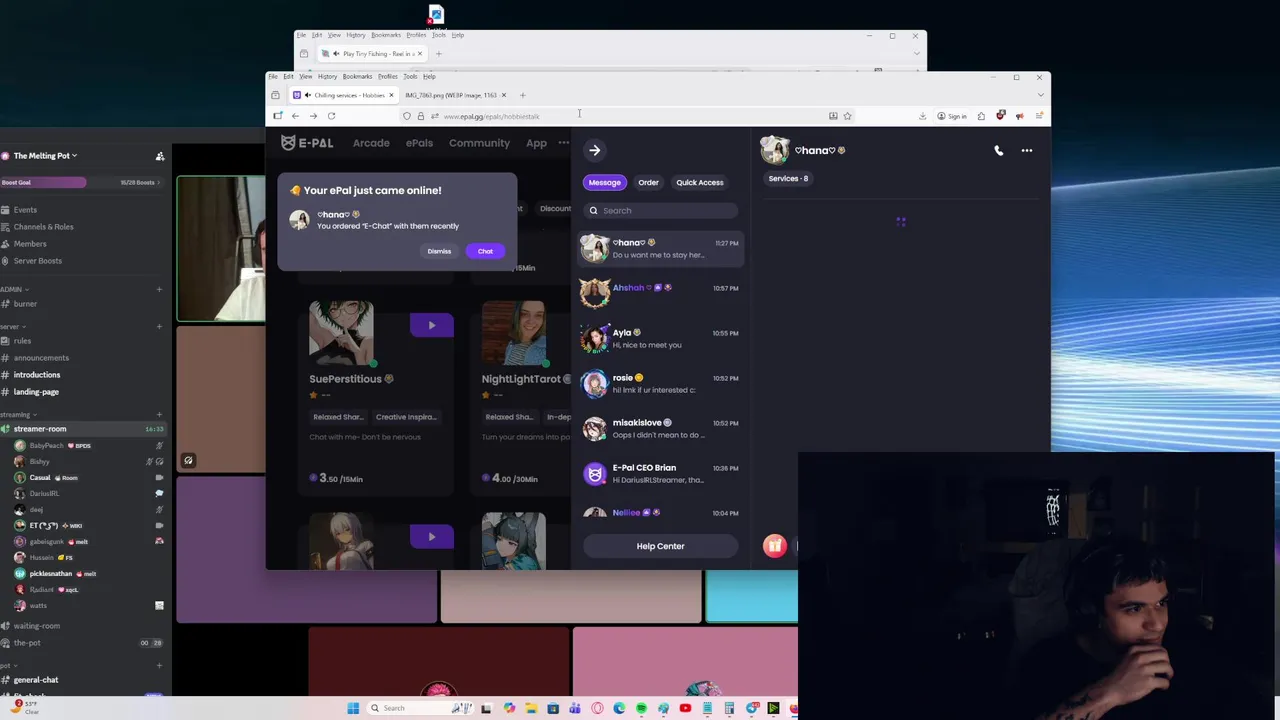Go to the Arcade page
This screenshot has height=720, width=1280.
[371, 143]
